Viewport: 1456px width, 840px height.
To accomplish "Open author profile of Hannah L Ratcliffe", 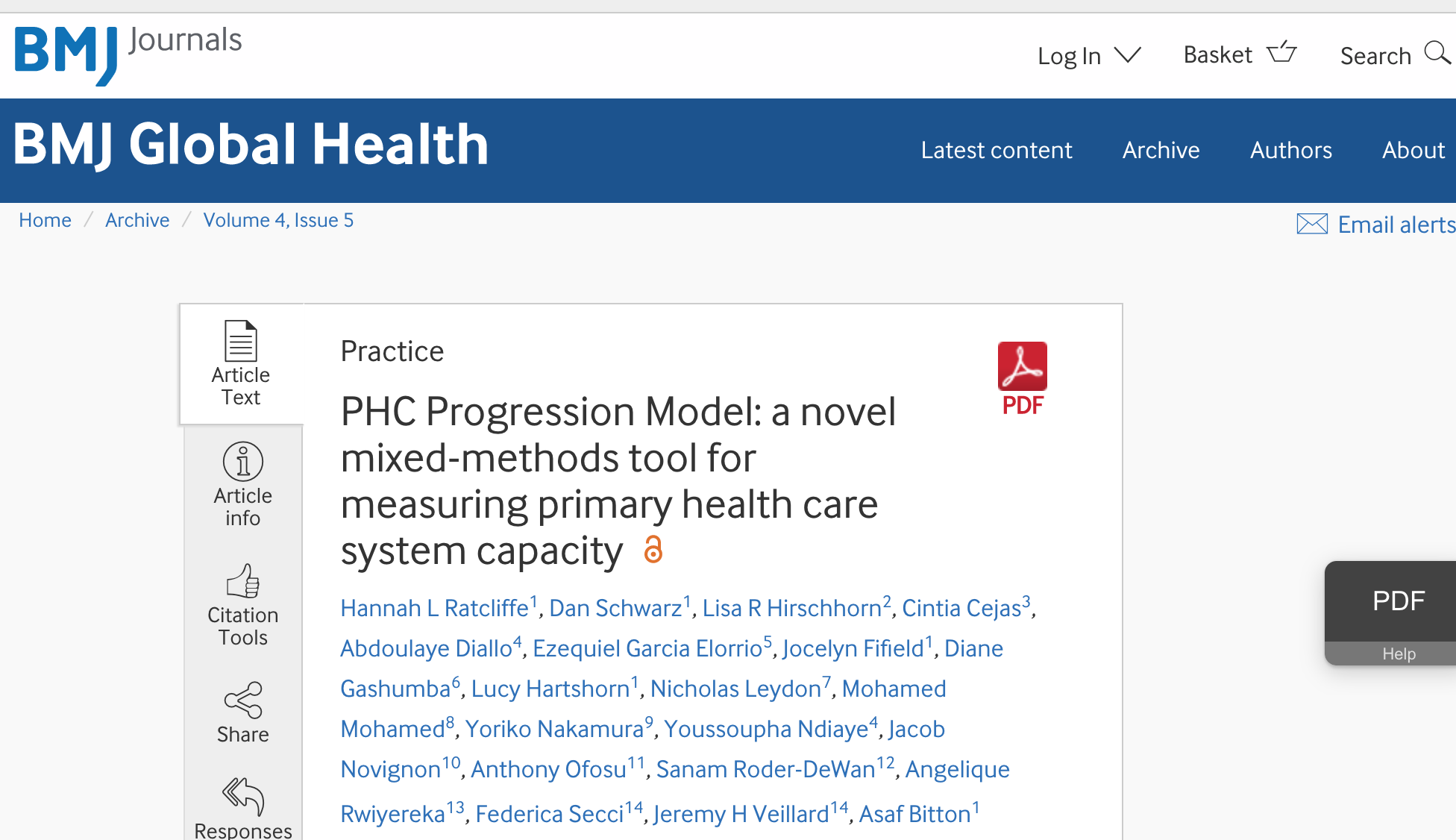I will point(434,608).
